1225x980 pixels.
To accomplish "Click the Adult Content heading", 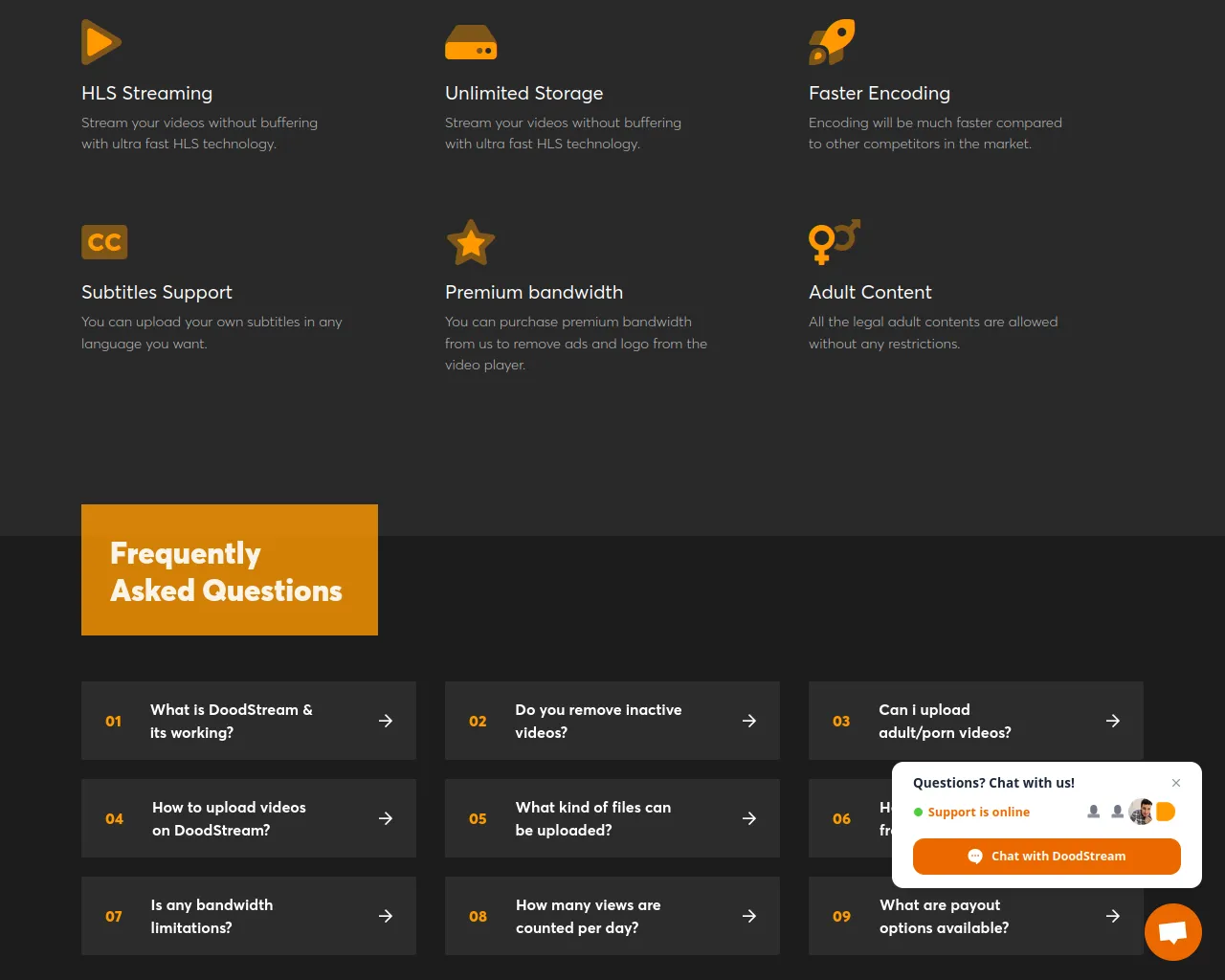I will [x=870, y=292].
